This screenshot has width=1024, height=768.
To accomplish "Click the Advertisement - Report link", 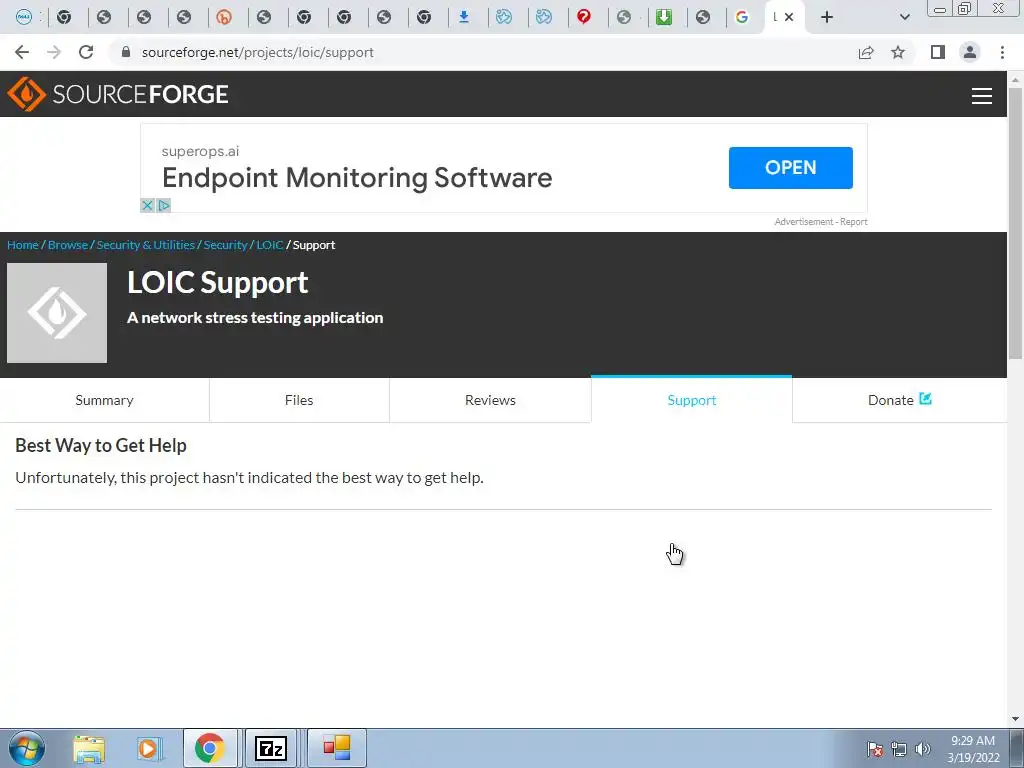I will coord(821,222).
